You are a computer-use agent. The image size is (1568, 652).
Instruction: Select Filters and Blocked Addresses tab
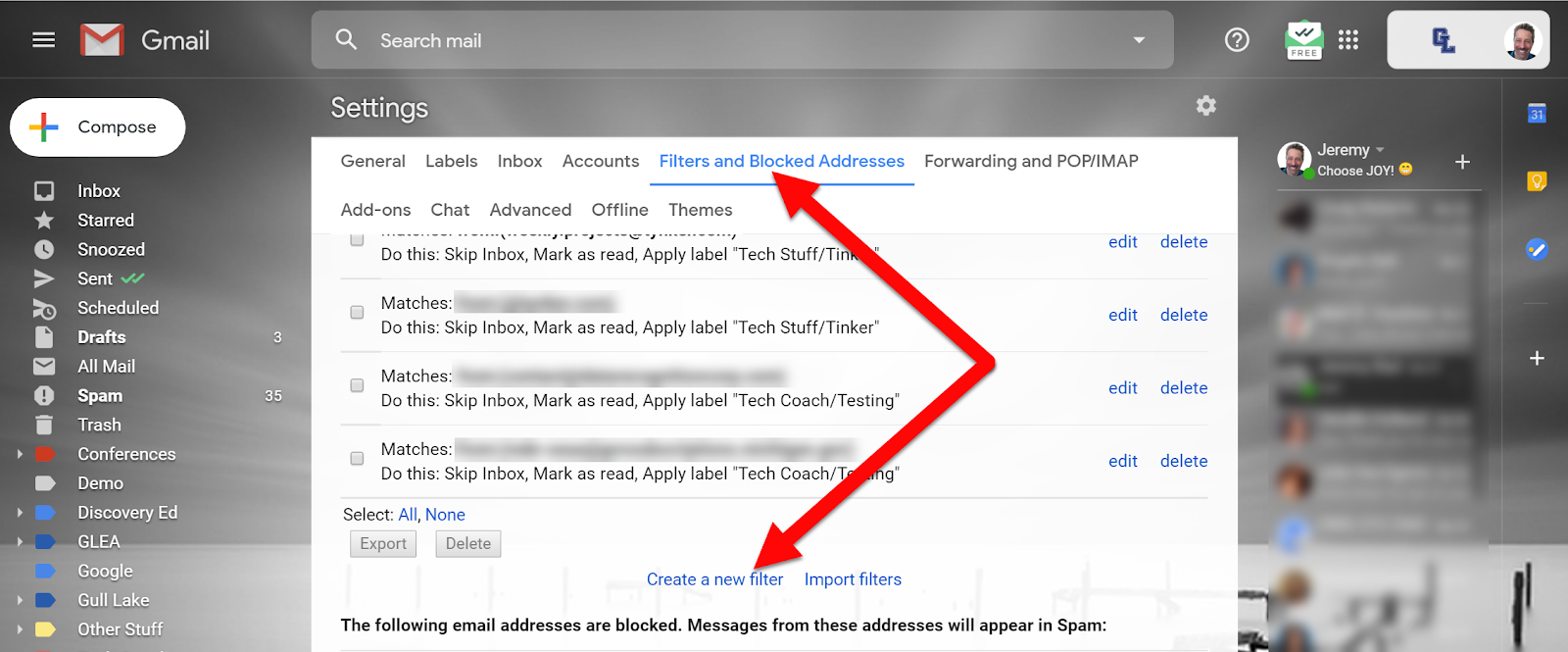(781, 161)
